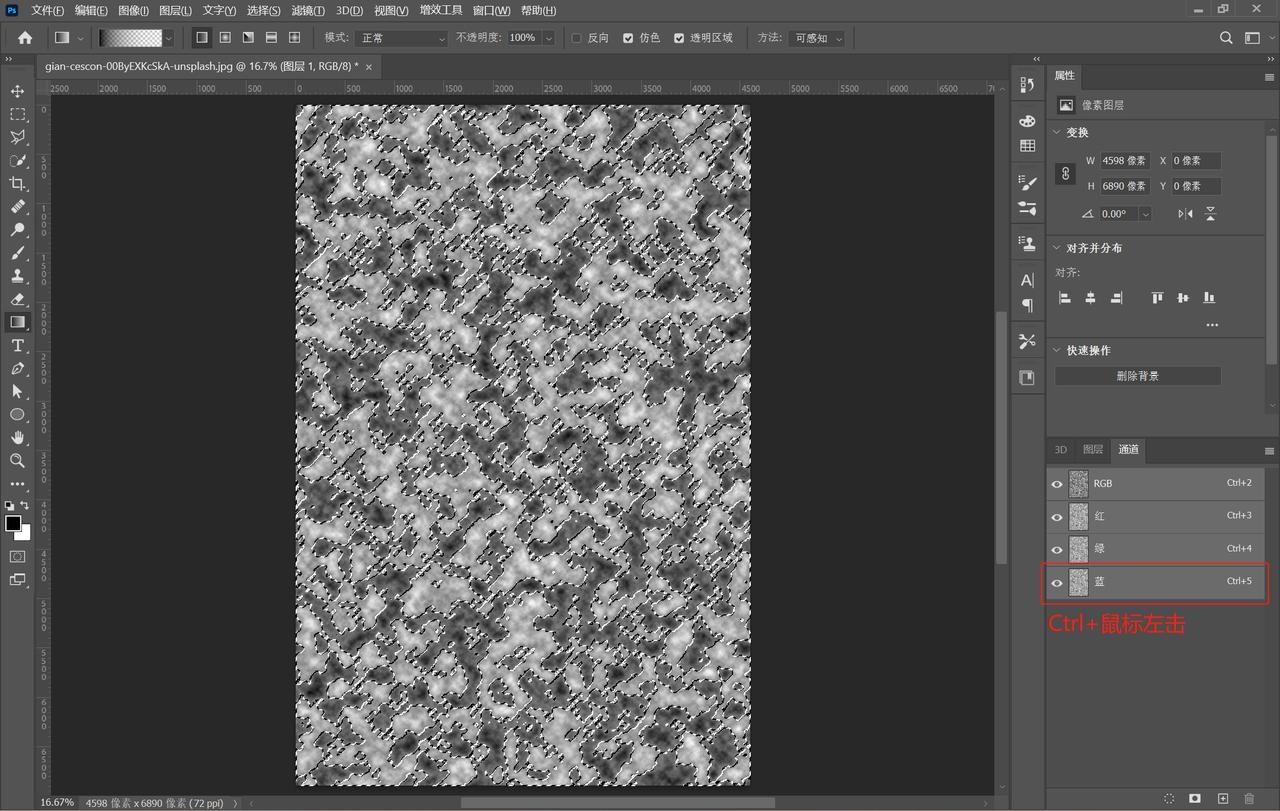Select the Move tool
Image resolution: width=1280 pixels, height=811 pixels.
coord(17,92)
